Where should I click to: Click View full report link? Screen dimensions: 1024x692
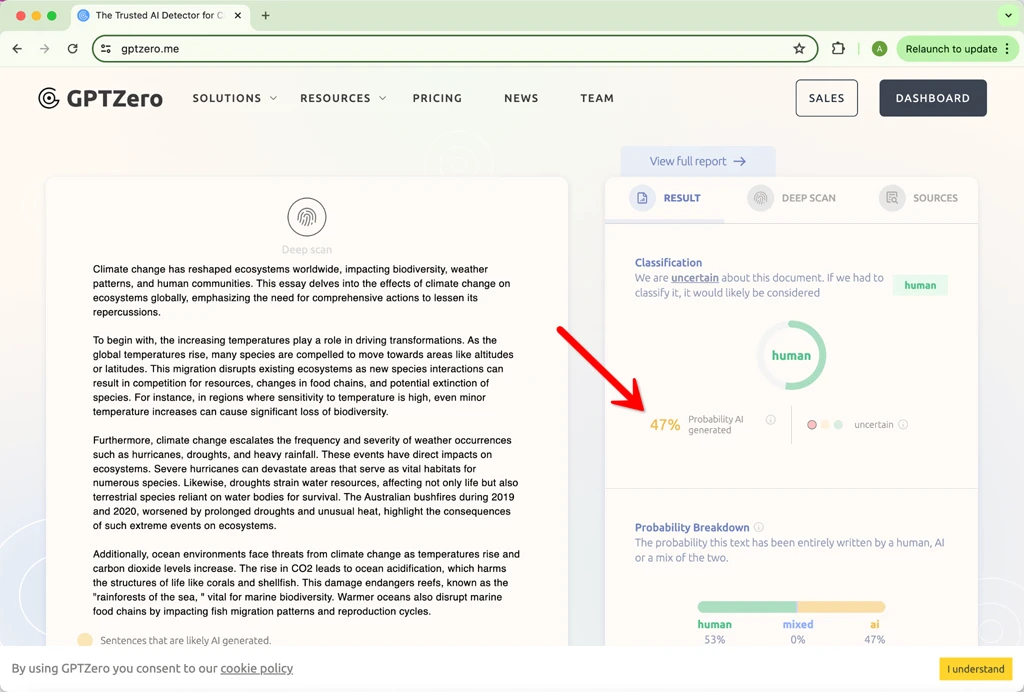click(x=697, y=161)
